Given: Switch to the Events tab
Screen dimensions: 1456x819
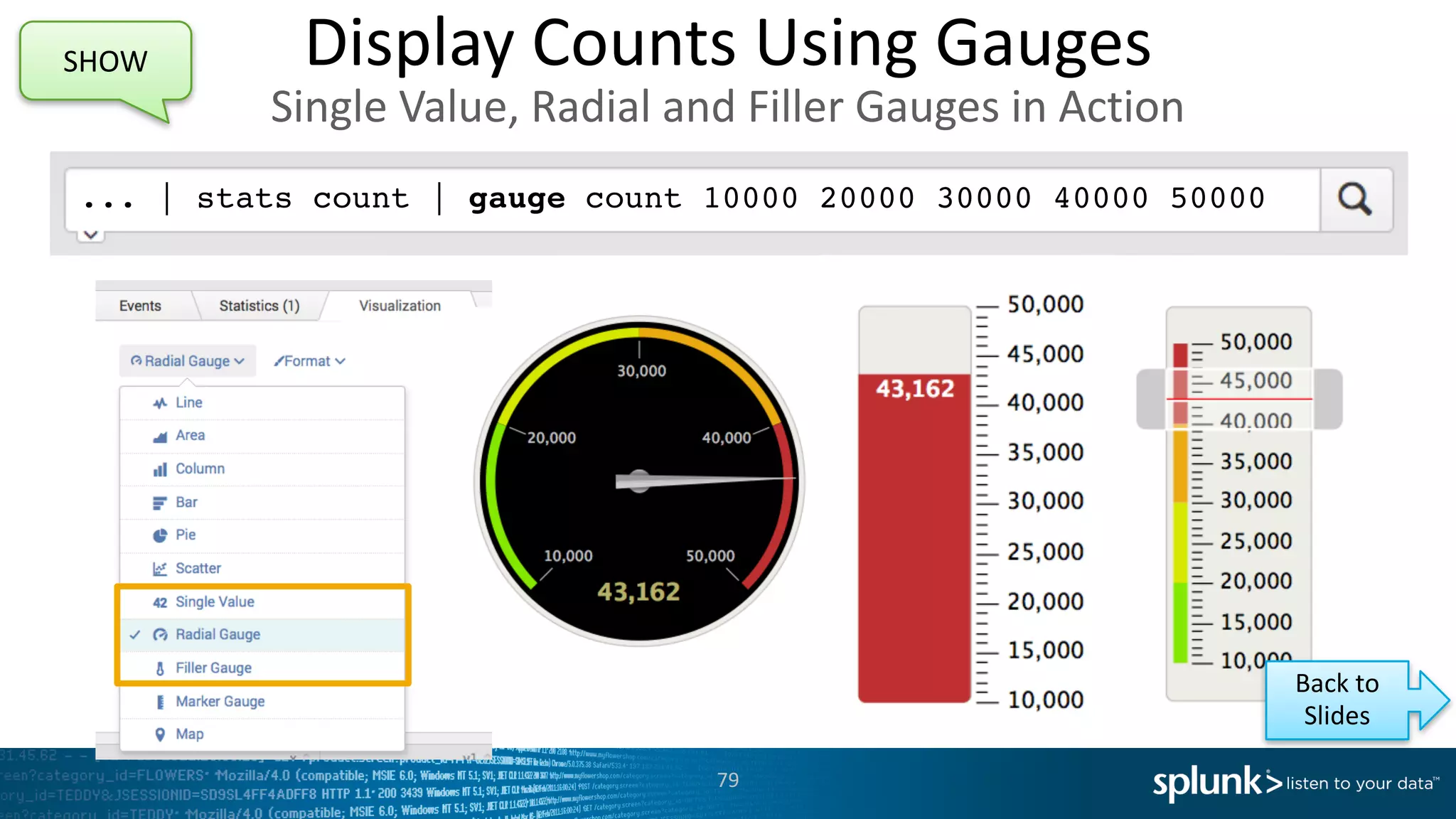Looking at the screenshot, I should (x=140, y=306).
